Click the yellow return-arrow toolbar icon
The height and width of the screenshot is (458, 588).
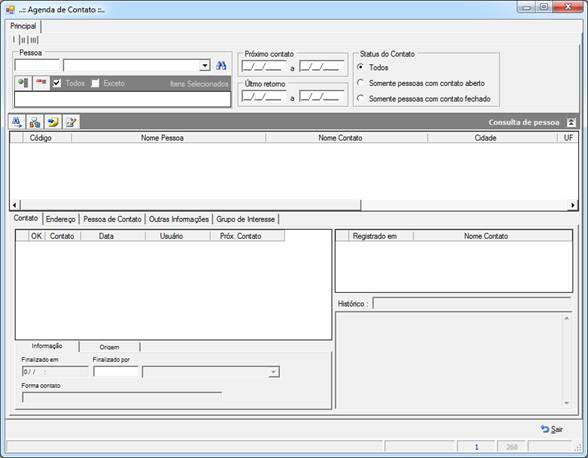click(x=53, y=122)
